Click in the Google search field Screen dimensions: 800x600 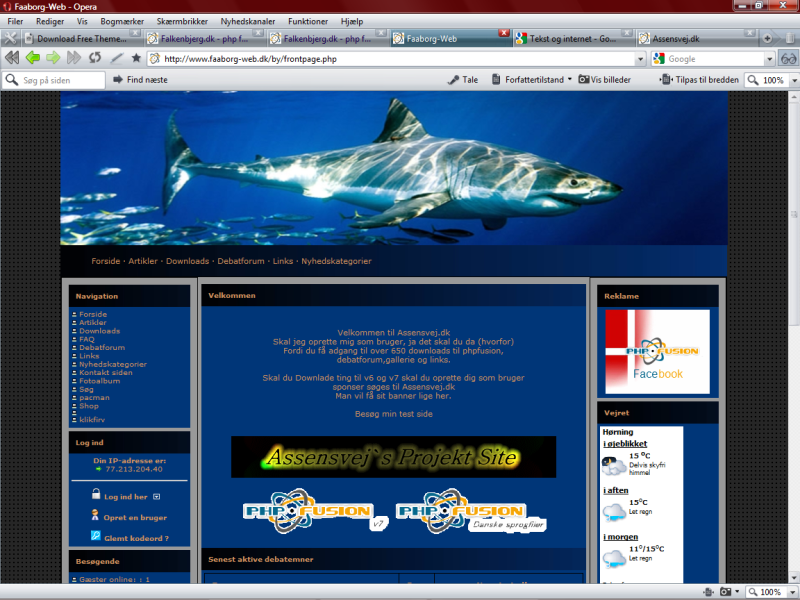tap(714, 59)
